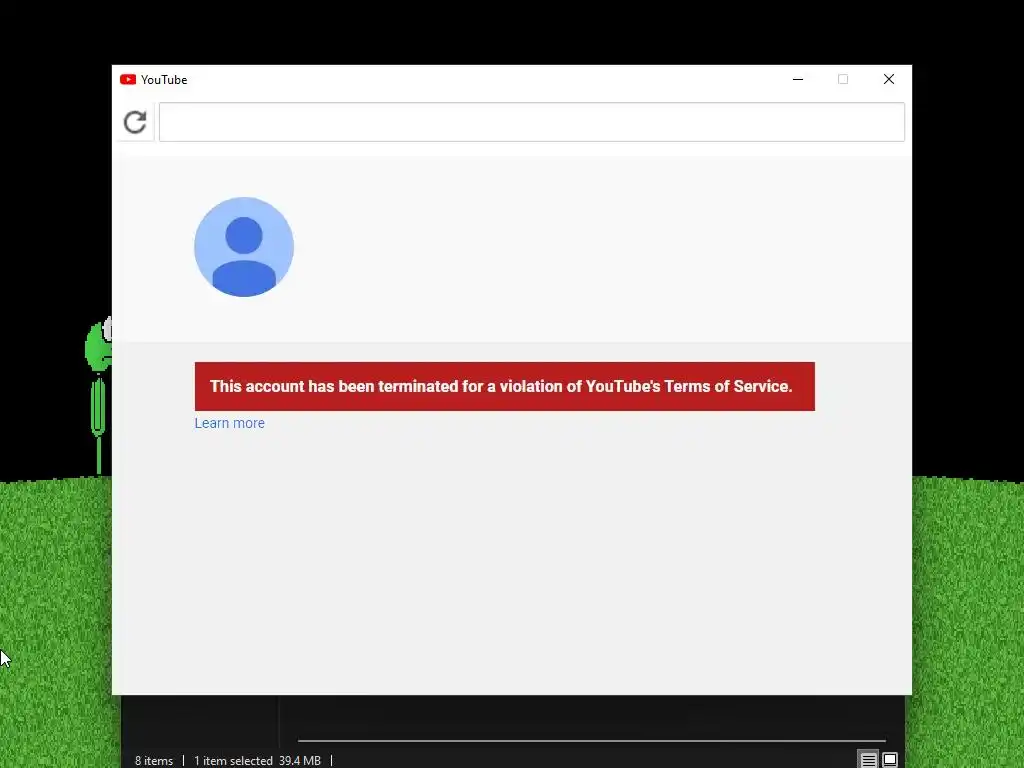Click '1 item selected 39.4 MB' status text
The height and width of the screenshot is (768, 1024).
(x=257, y=761)
